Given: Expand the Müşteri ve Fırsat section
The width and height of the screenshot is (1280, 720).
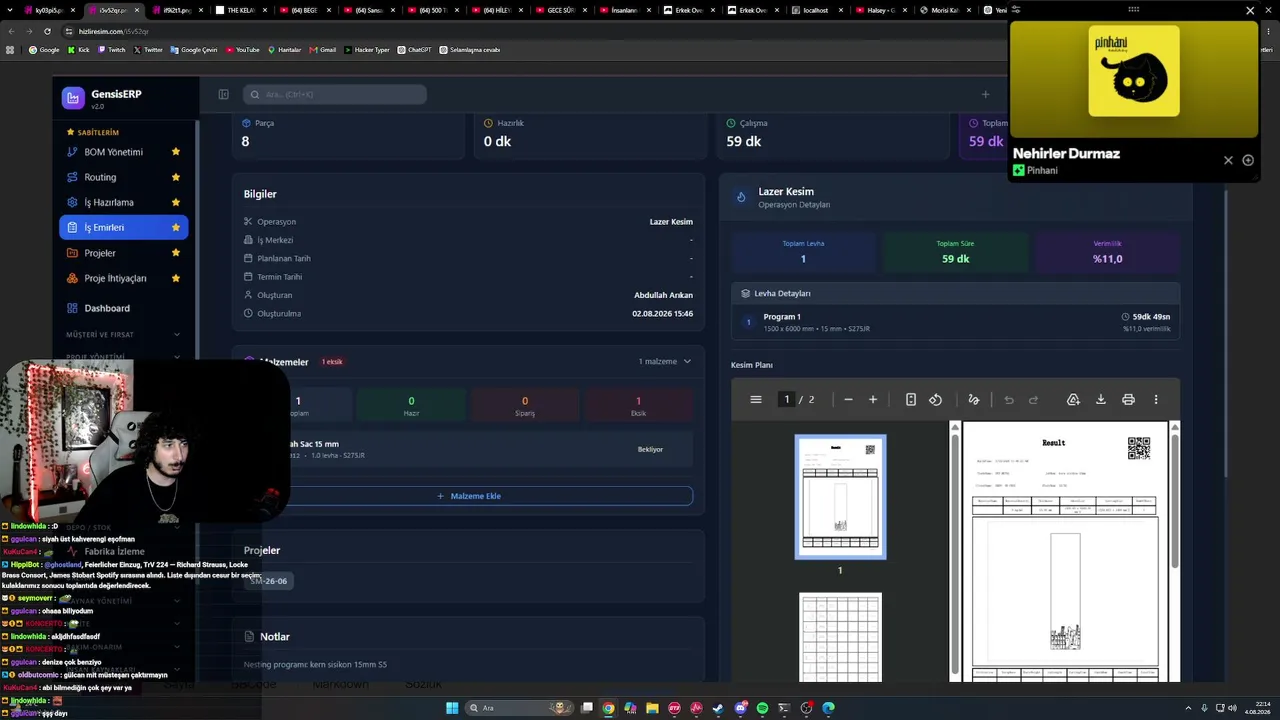Looking at the screenshot, I should [123, 334].
